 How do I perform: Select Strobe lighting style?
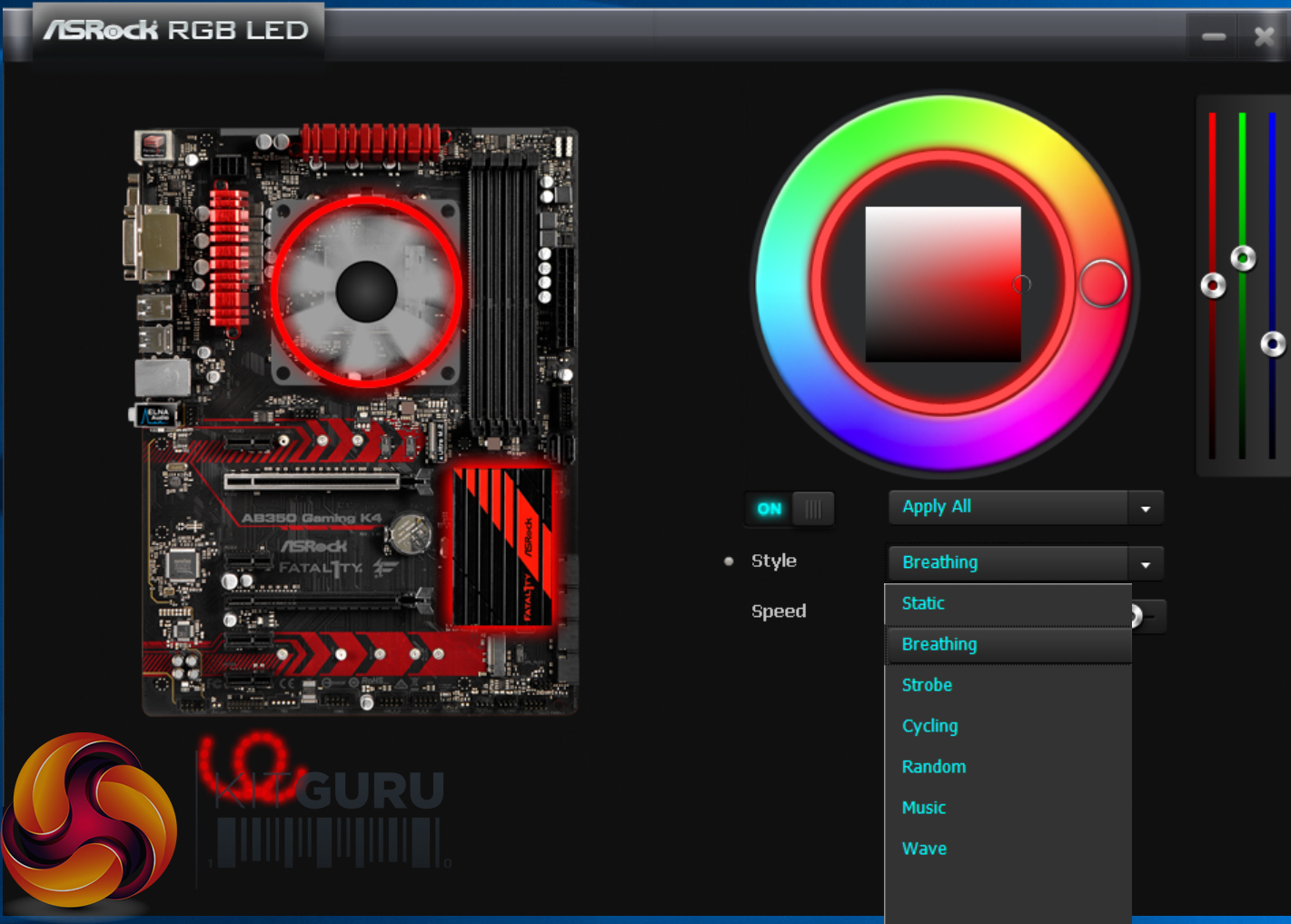(x=1008, y=685)
